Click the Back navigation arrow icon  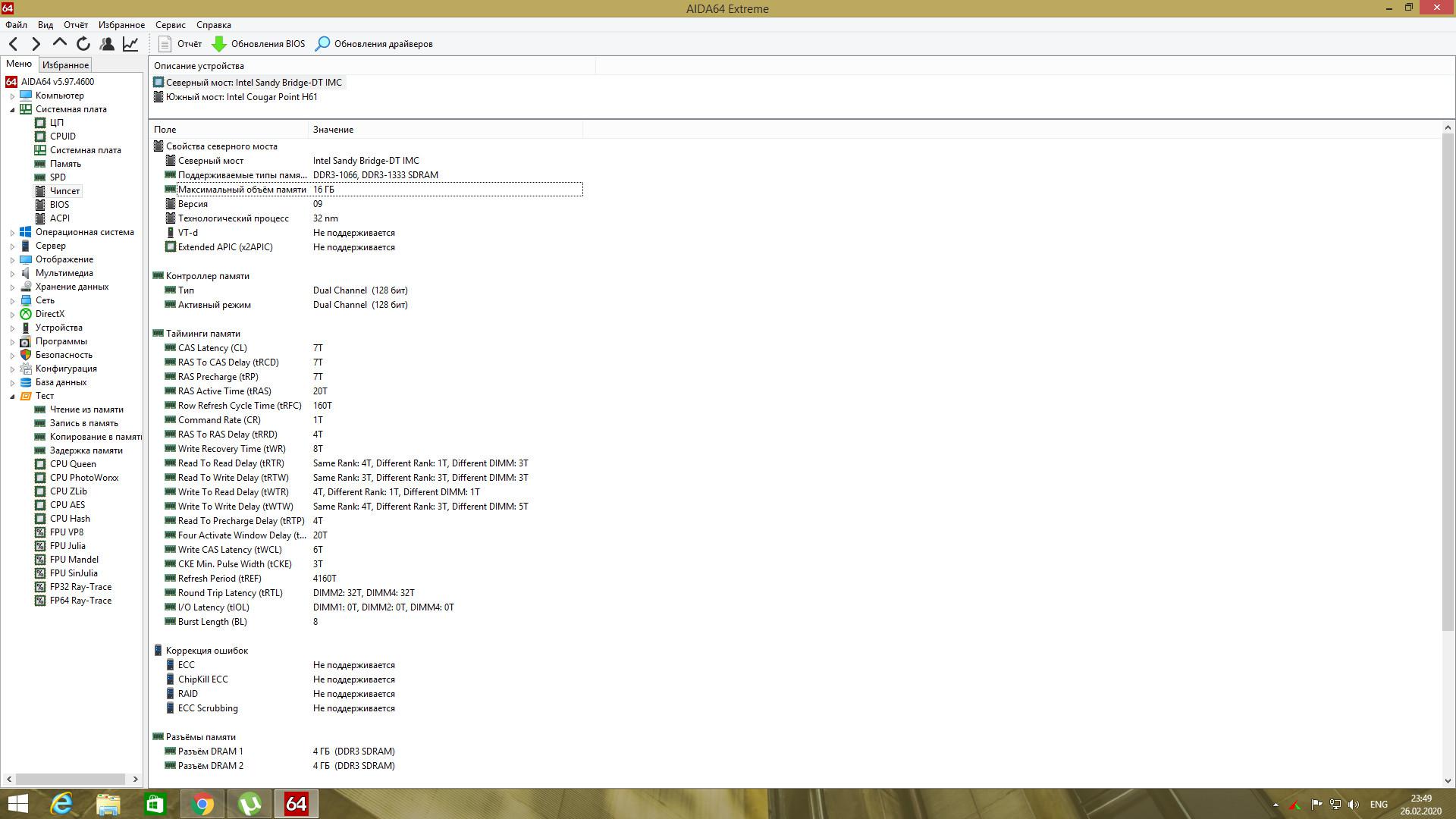click(13, 44)
